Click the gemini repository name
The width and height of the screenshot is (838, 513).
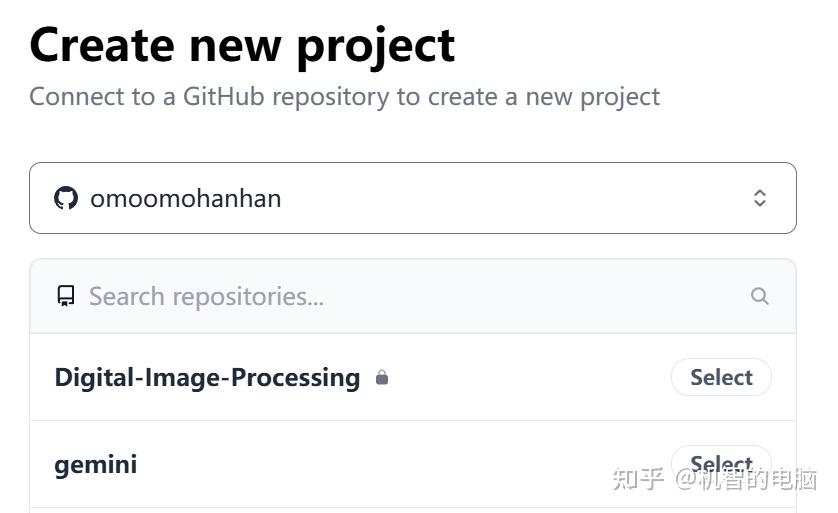[96, 464]
